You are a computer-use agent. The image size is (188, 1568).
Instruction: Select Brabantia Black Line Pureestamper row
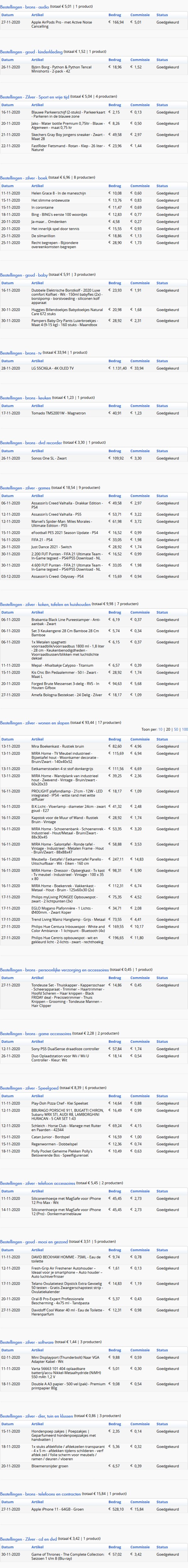pos(94,622)
